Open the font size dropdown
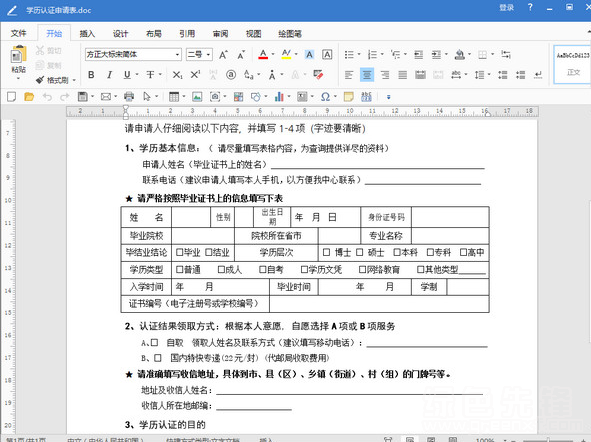The height and width of the screenshot is (442, 591). (x=208, y=55)
